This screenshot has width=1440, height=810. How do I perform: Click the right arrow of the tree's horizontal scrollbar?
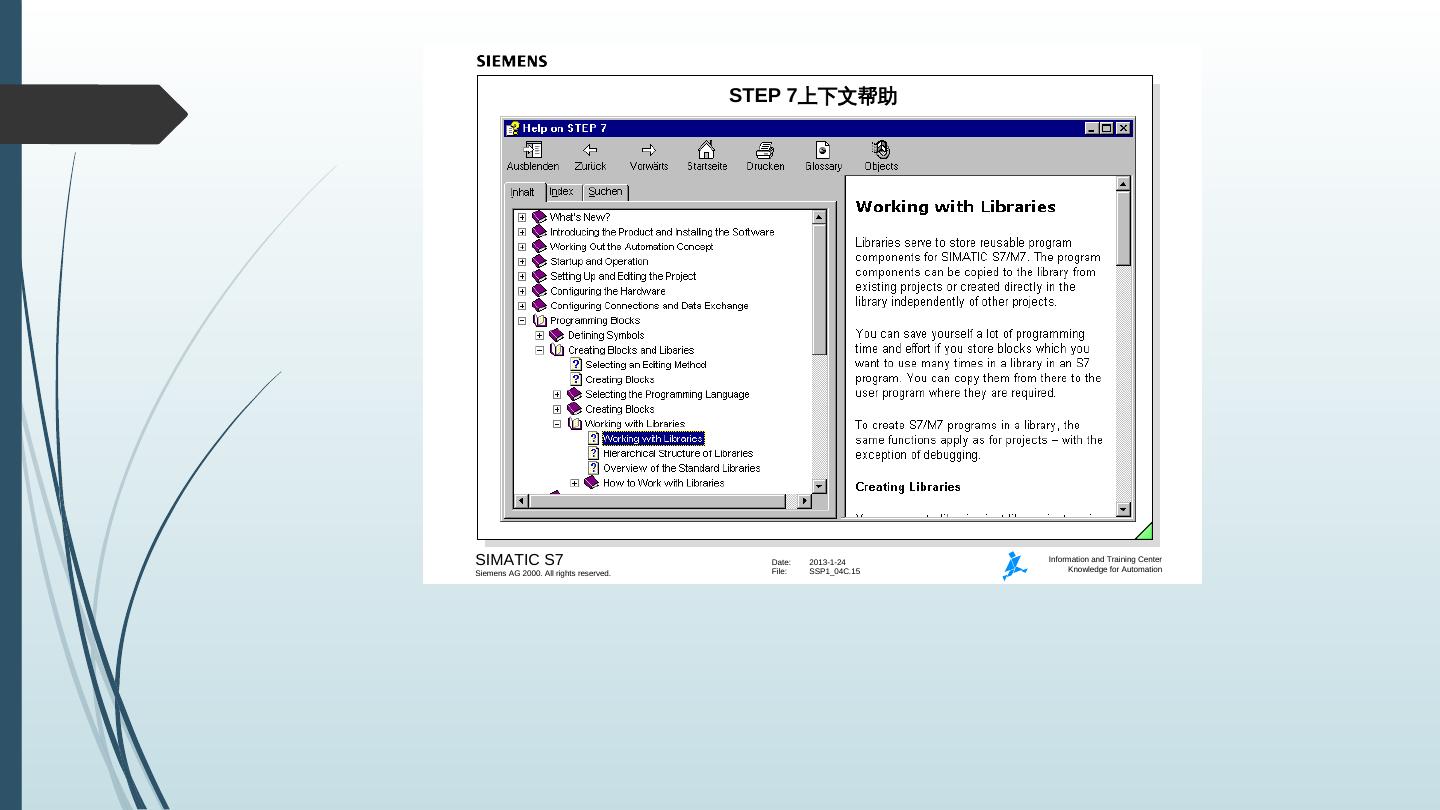[x=805, y=501]
